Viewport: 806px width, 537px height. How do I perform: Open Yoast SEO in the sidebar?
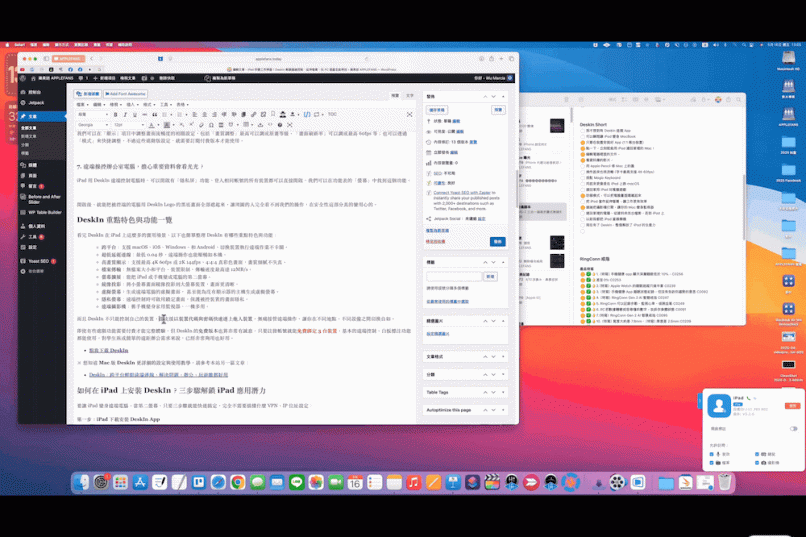pyautogui.click(x=40, y=260)
